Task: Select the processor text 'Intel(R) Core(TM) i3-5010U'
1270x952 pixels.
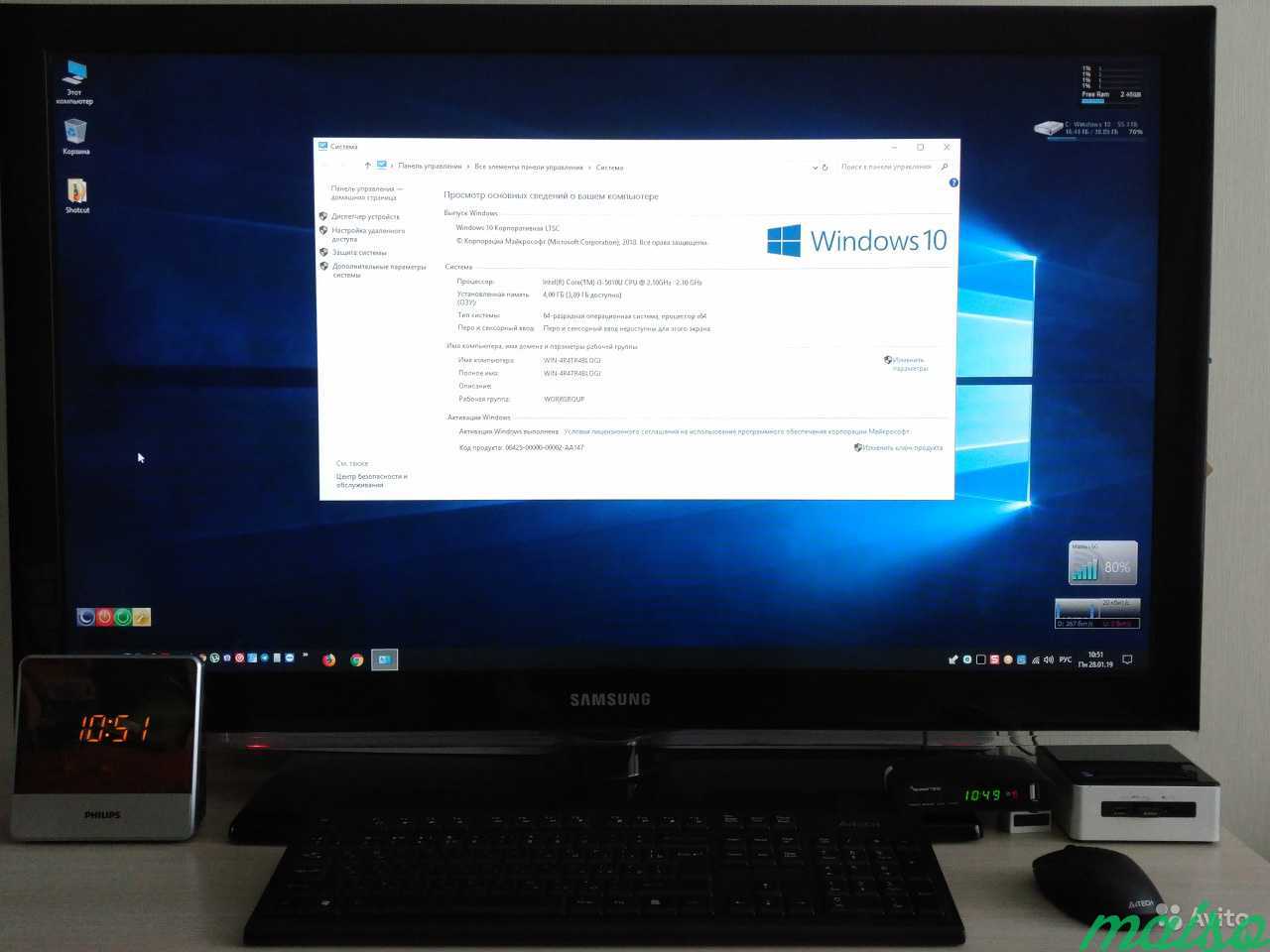Action: pos(581,283)
